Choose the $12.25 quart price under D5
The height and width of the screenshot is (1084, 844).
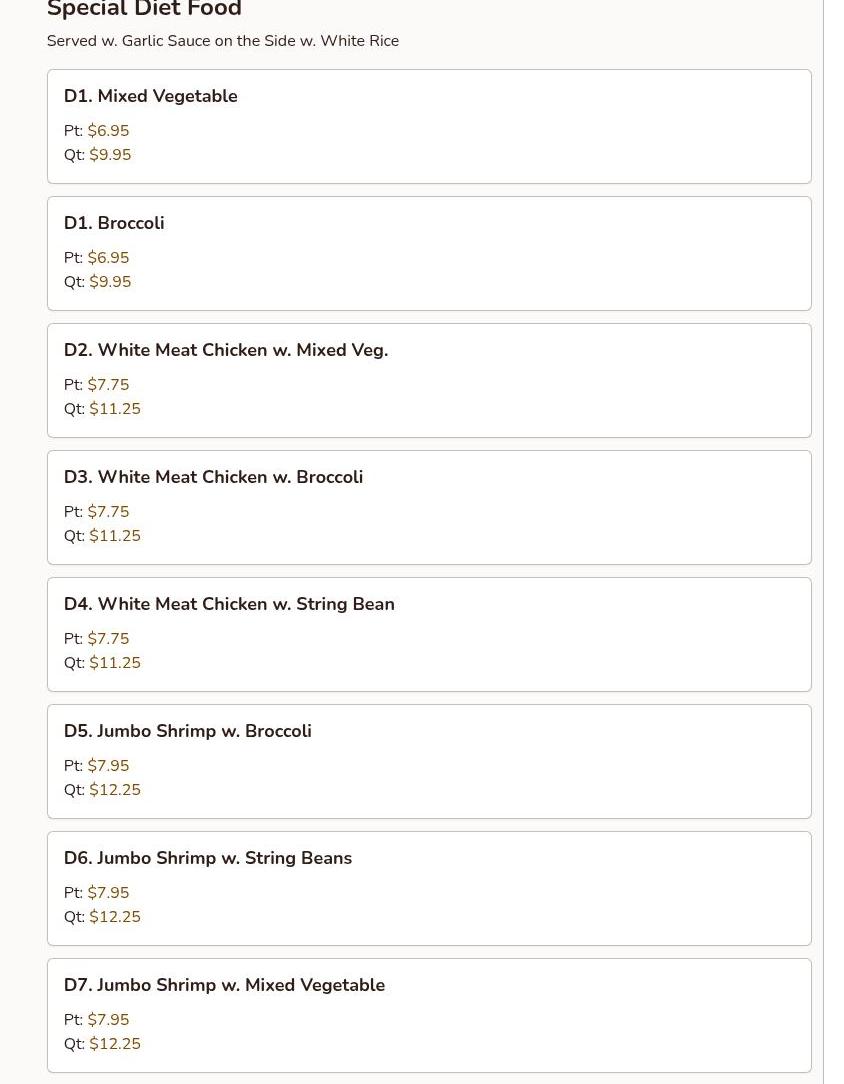[x=115, y=790]
